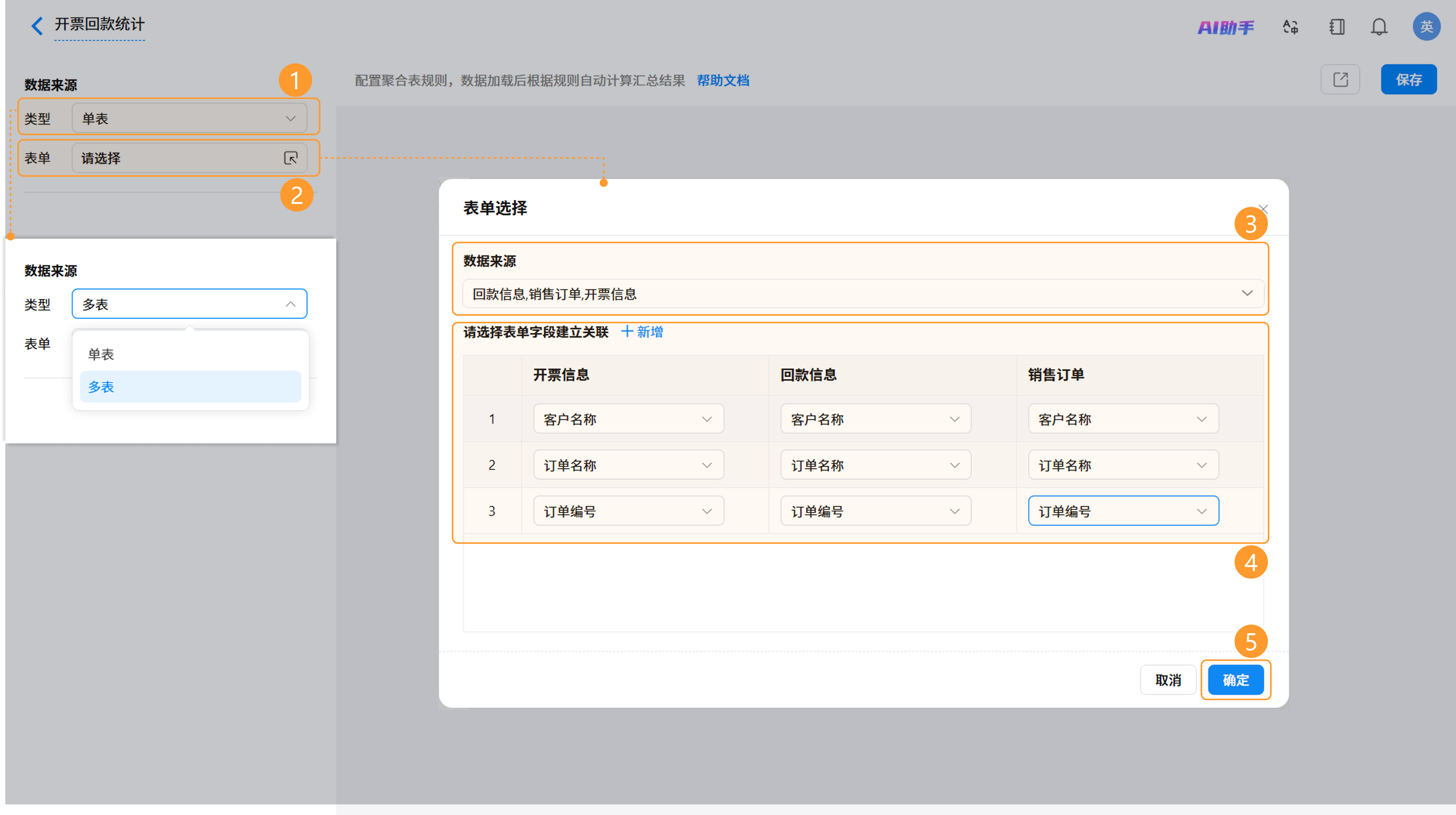Choose 单表 from the type list

[190, 354]
